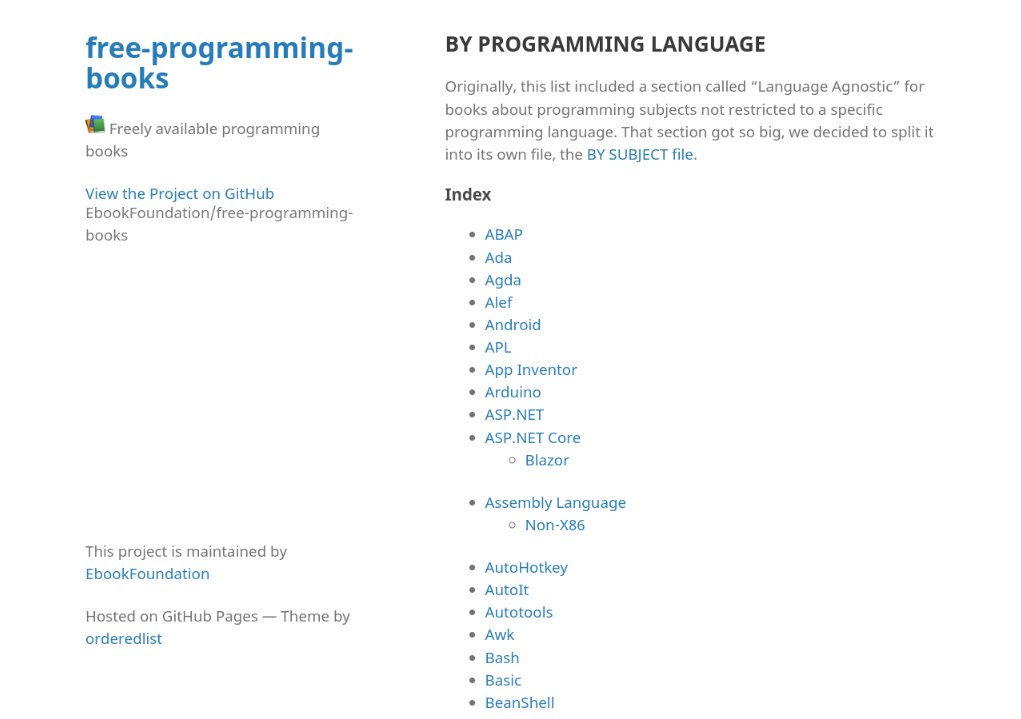This screenshot has height=719, width=1021.
Task: Jump to the ABAP section
Action: pos(503,234)
